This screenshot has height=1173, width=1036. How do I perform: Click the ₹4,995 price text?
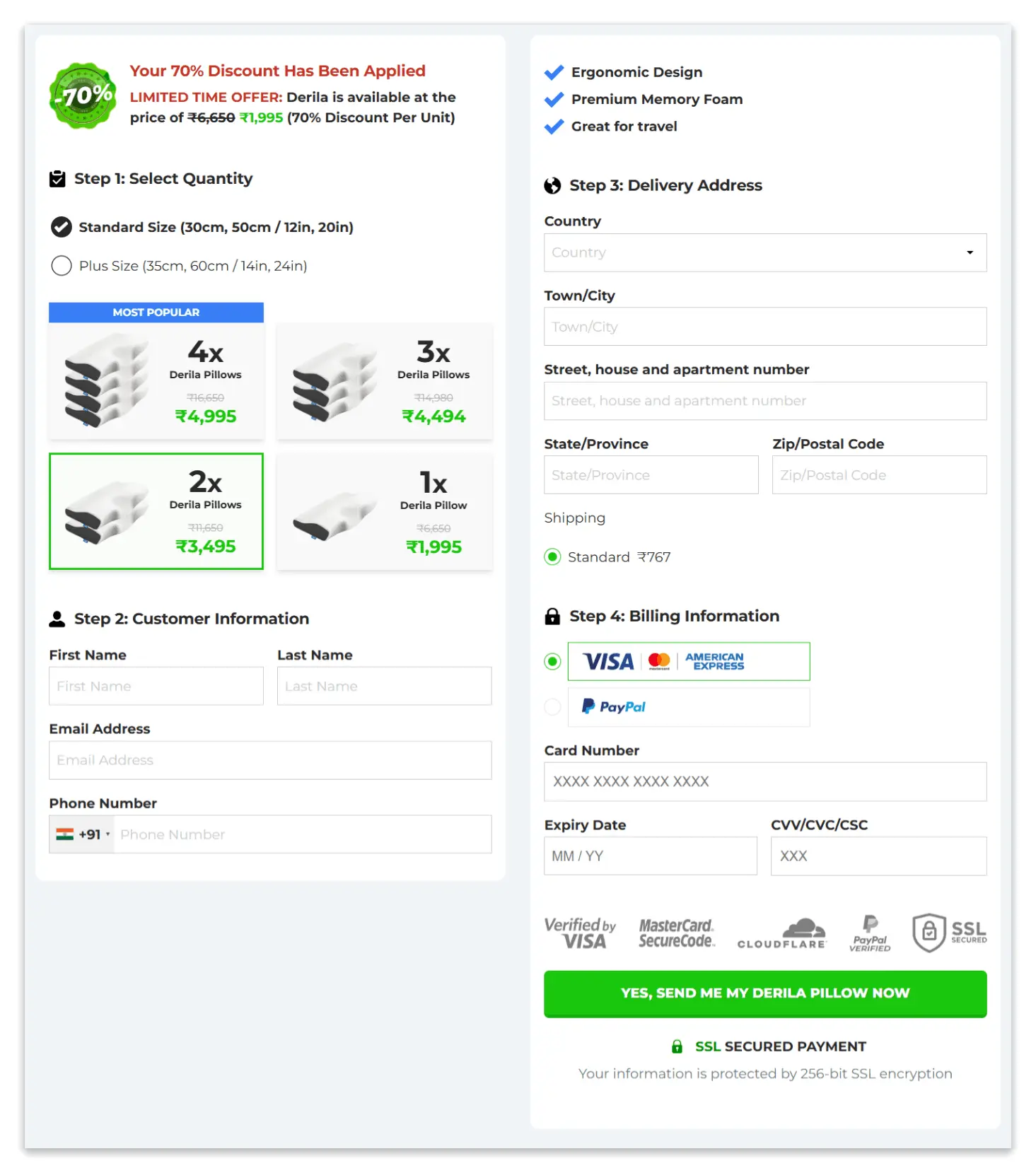click(206, 416)
